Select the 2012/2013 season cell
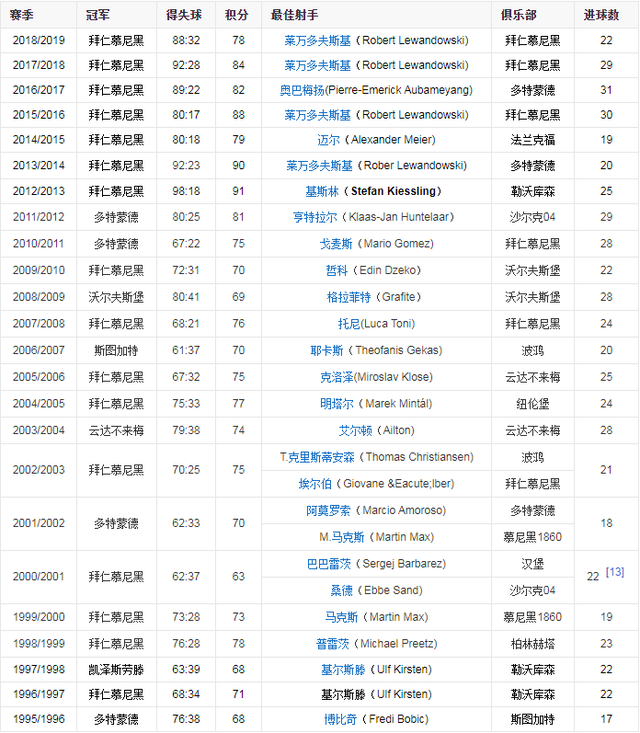 point(39,191)
